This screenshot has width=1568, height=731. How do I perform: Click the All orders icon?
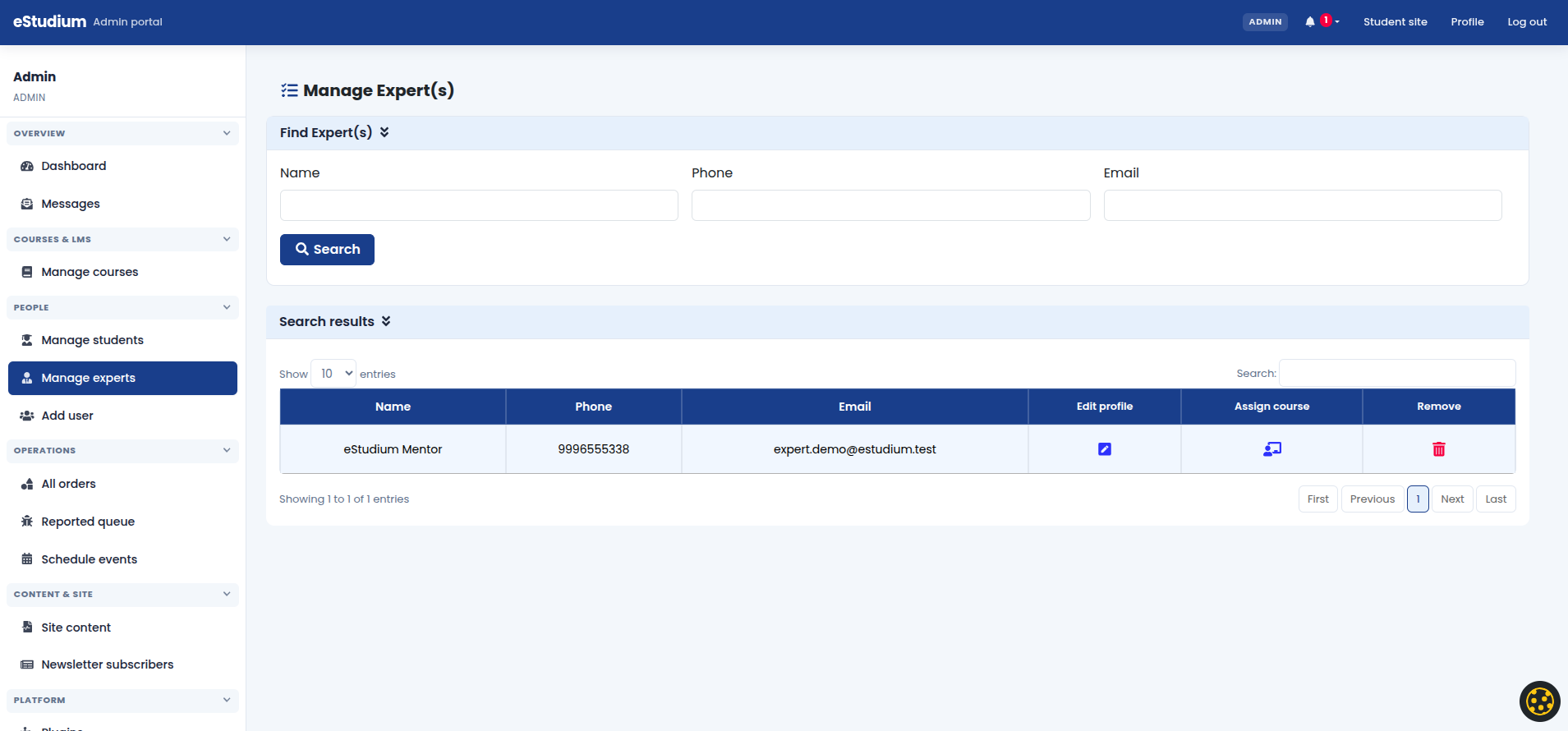pyautogui.click(x=27, y=484)
